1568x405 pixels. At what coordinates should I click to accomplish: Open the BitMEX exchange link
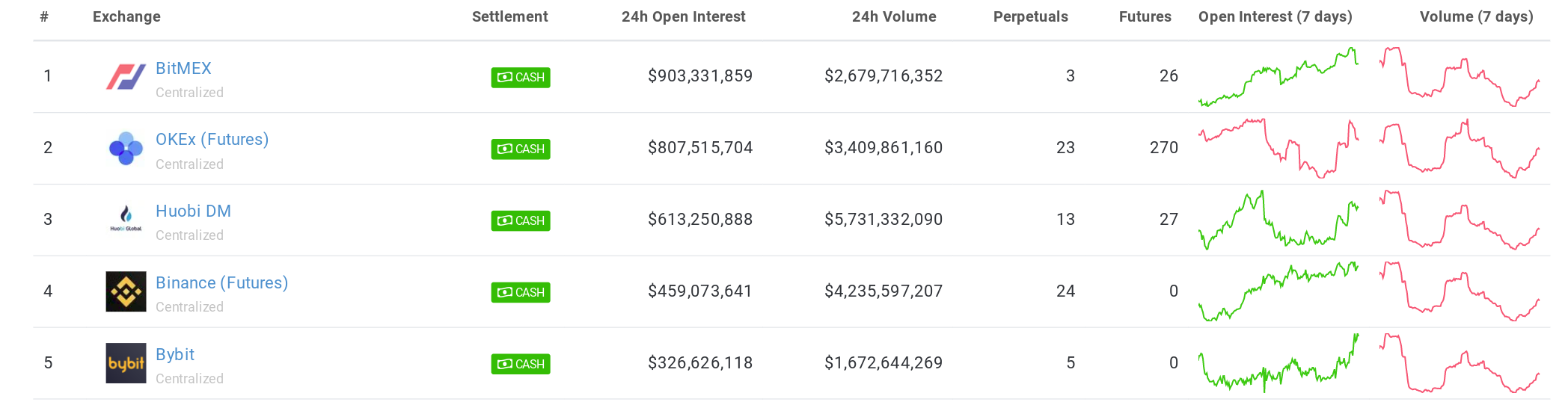click(183, 68)
